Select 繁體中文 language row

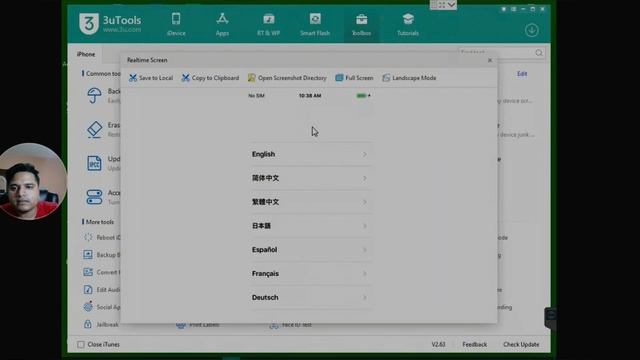pos(310,202)
